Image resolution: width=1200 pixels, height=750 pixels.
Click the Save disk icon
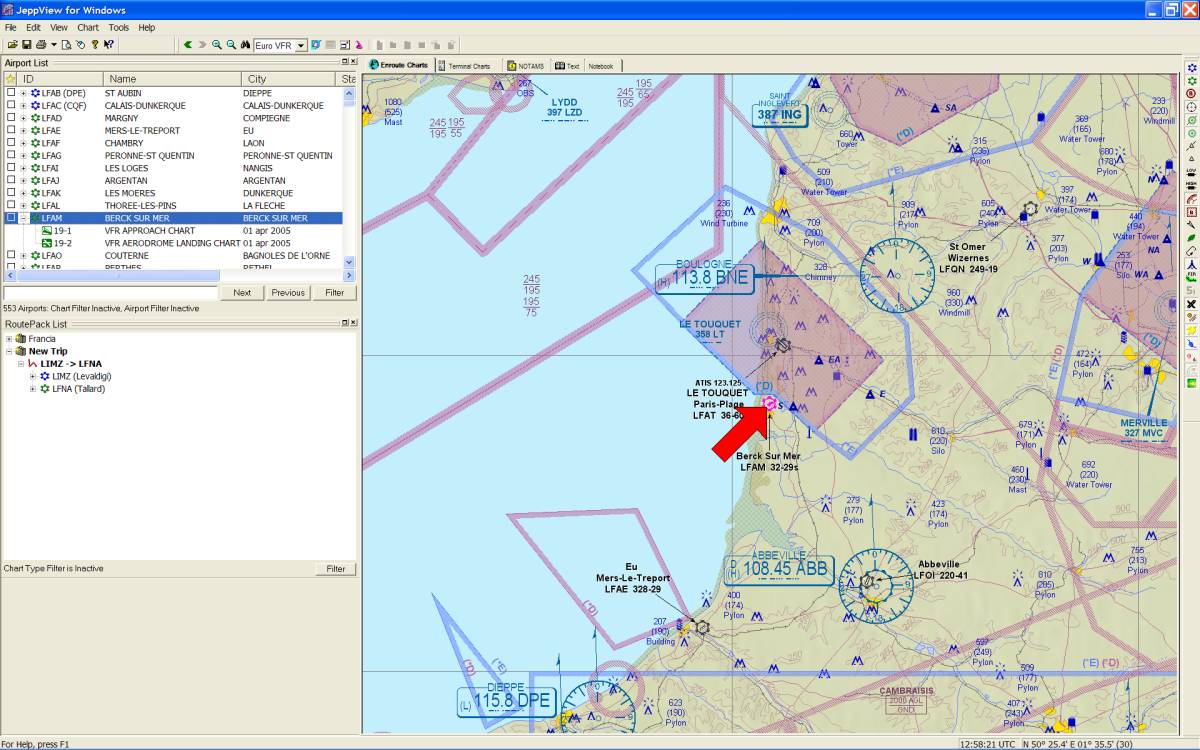(27, 45)
